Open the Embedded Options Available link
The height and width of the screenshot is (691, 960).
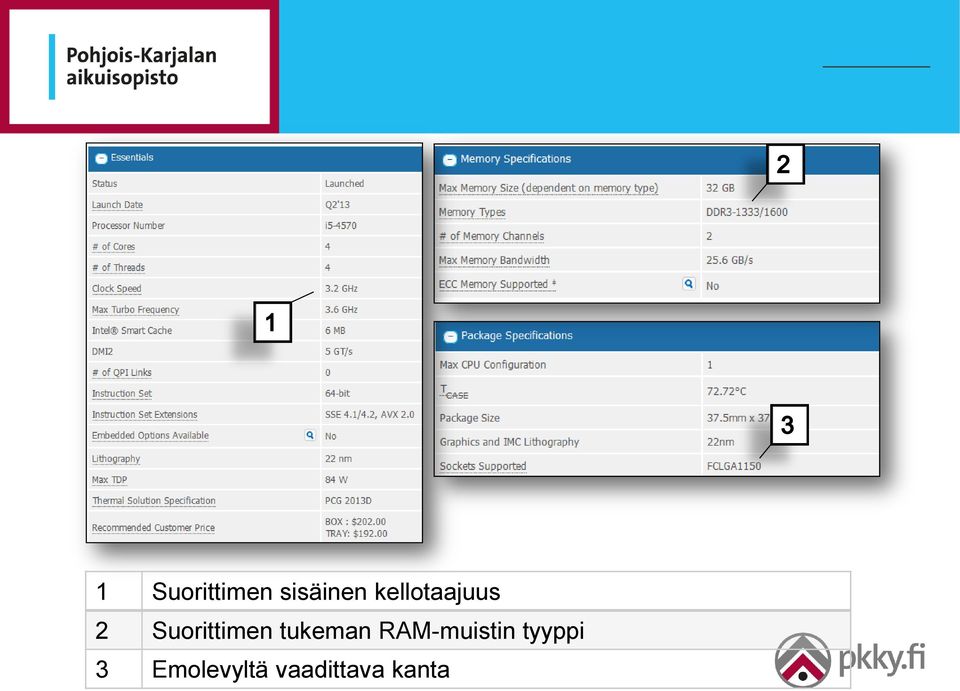coord(150,436)
